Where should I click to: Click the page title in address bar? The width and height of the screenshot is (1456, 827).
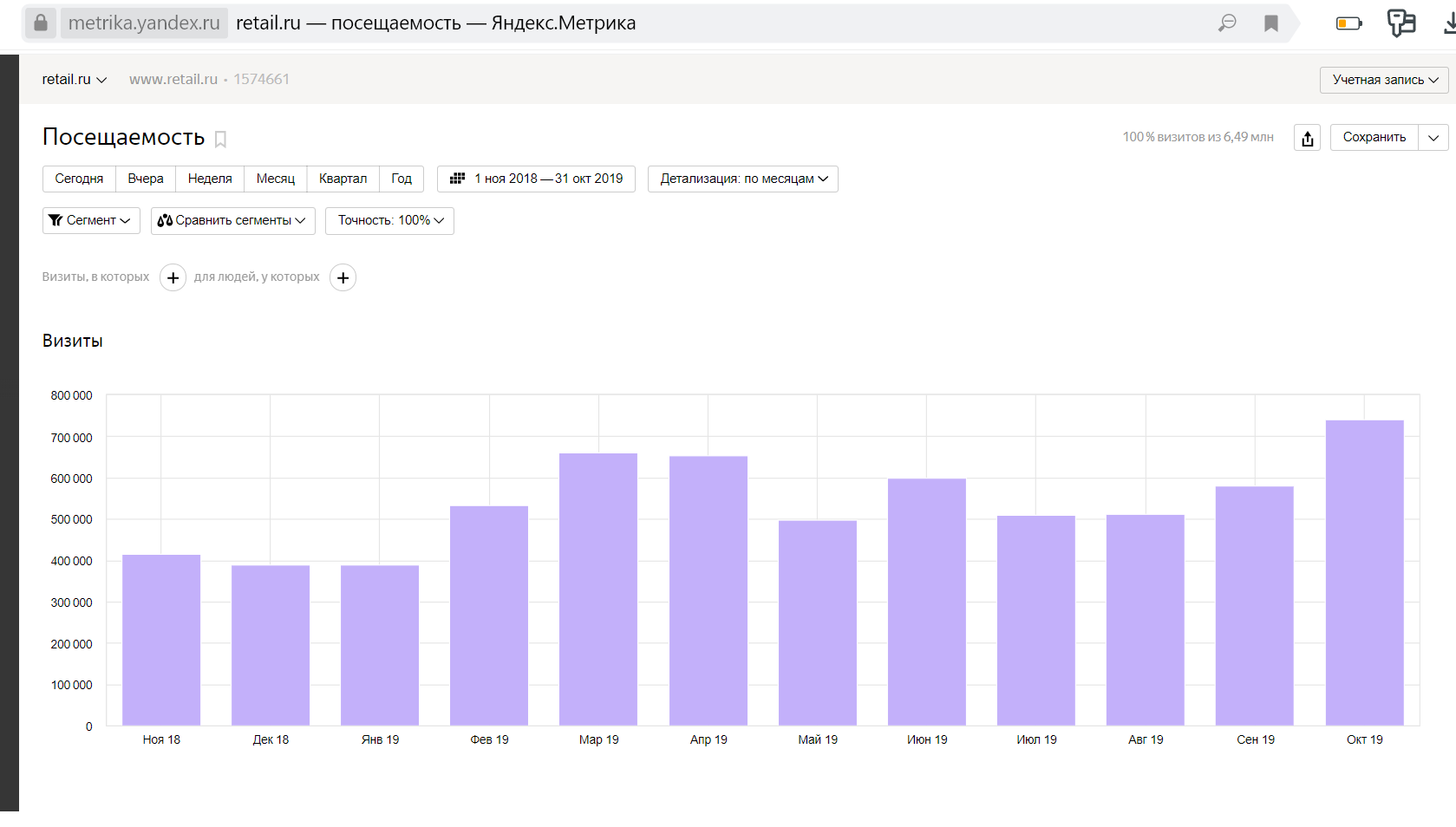[x=436, y=23]
